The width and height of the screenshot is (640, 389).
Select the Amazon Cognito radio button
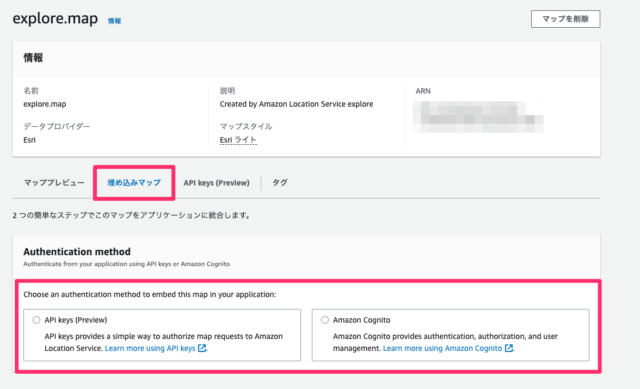(x=324, y=320)
